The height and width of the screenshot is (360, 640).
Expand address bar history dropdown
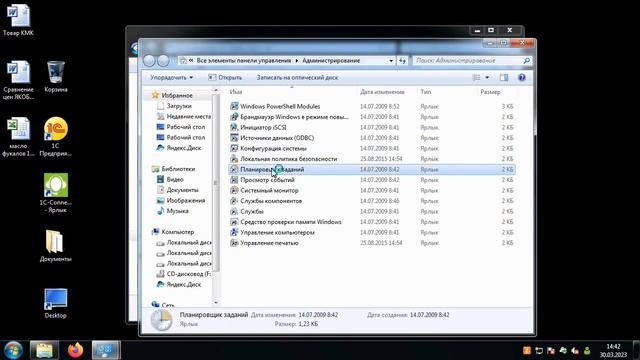[x=391, y=61]
